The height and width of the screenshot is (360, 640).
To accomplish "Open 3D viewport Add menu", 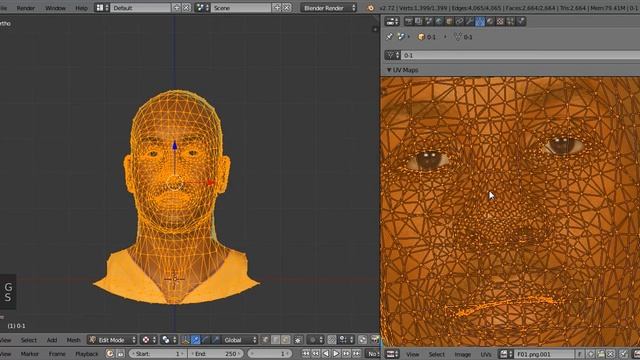I will [x=52, y=340].
